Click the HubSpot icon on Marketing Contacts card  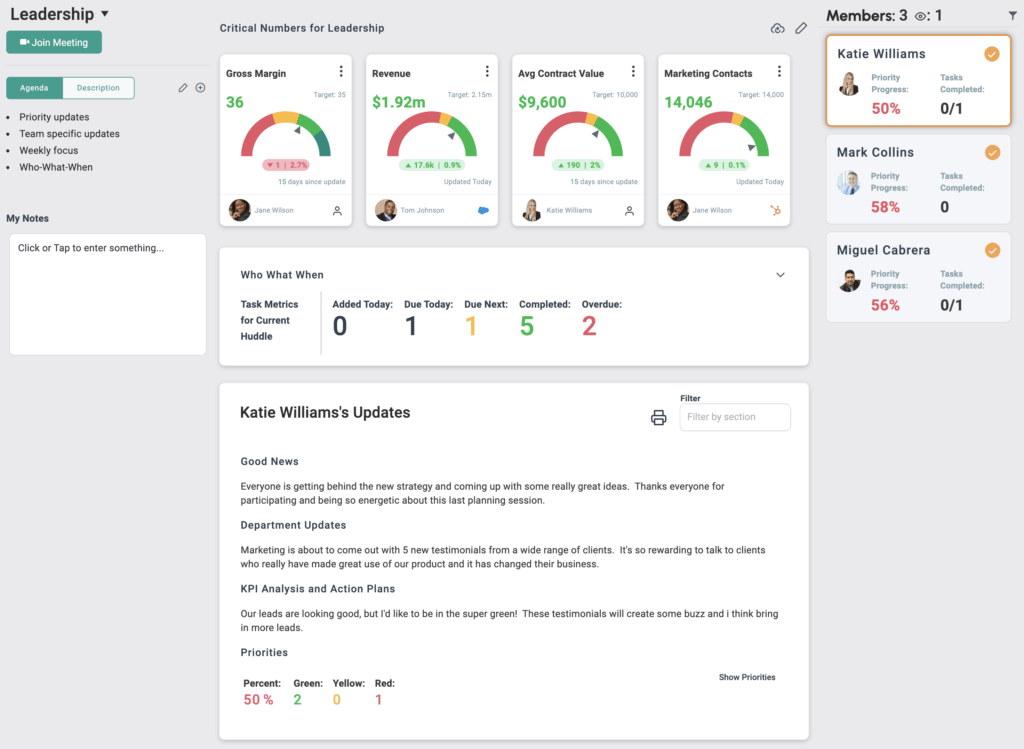pos(776,210)
